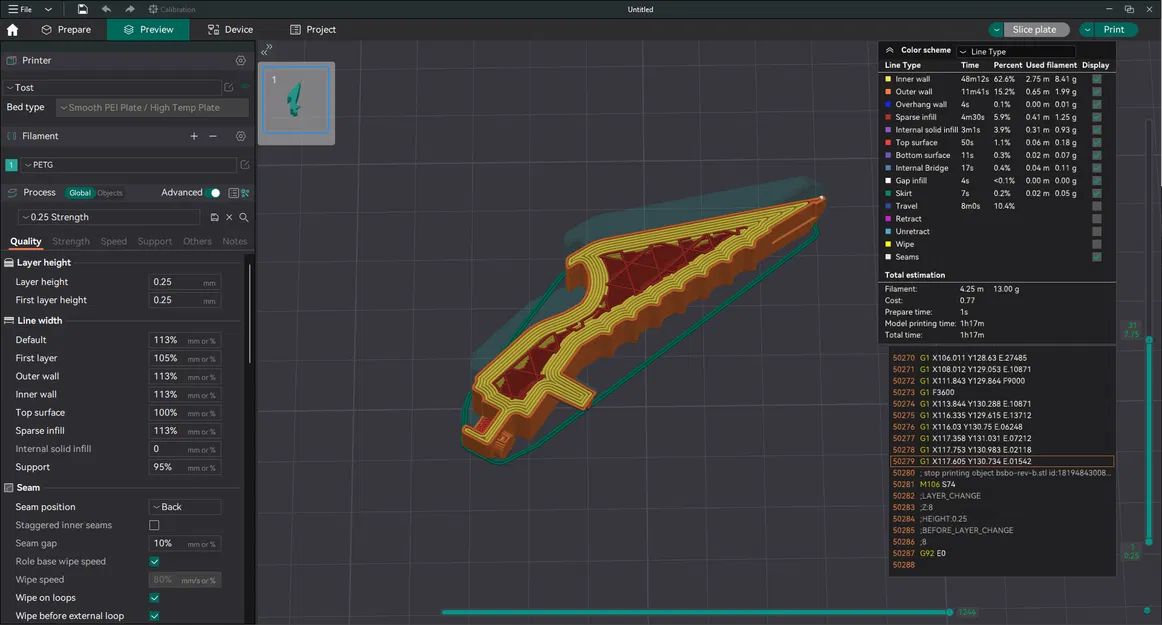This screenshot has height=625, width=1162.
Task: Open the Notes settings tab
Action: tap(234, 242)
